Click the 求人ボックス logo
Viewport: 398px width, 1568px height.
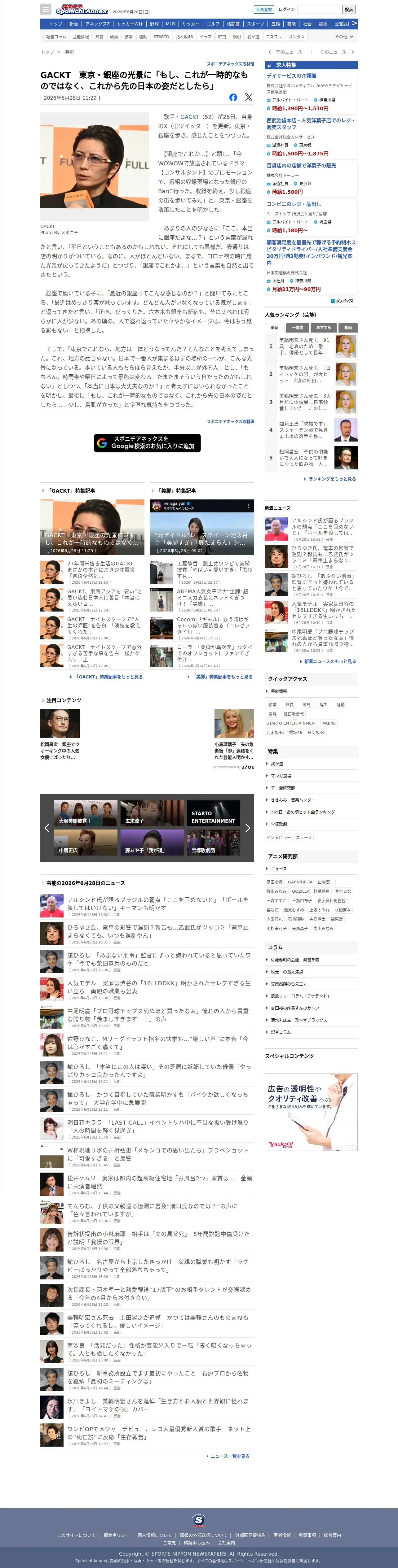pyautogui.click(x=342, y=301)
